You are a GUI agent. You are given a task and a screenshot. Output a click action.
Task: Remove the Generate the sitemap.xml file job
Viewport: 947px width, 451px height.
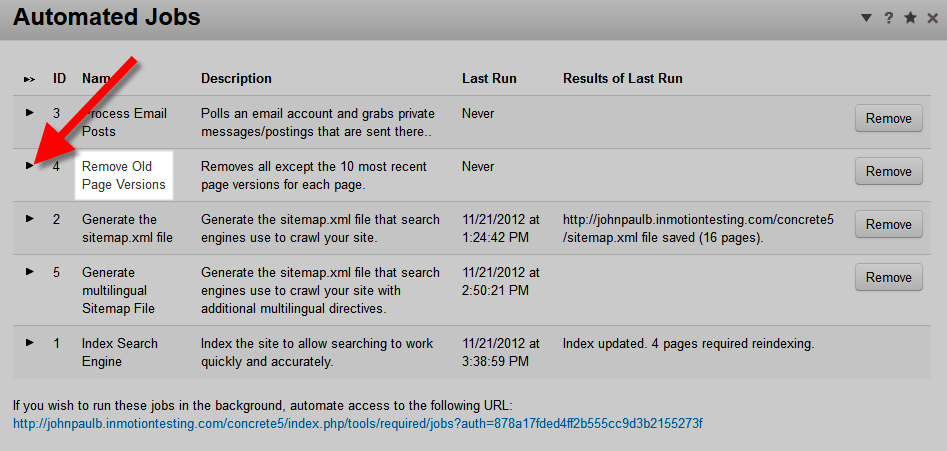[x=888, y=225]
